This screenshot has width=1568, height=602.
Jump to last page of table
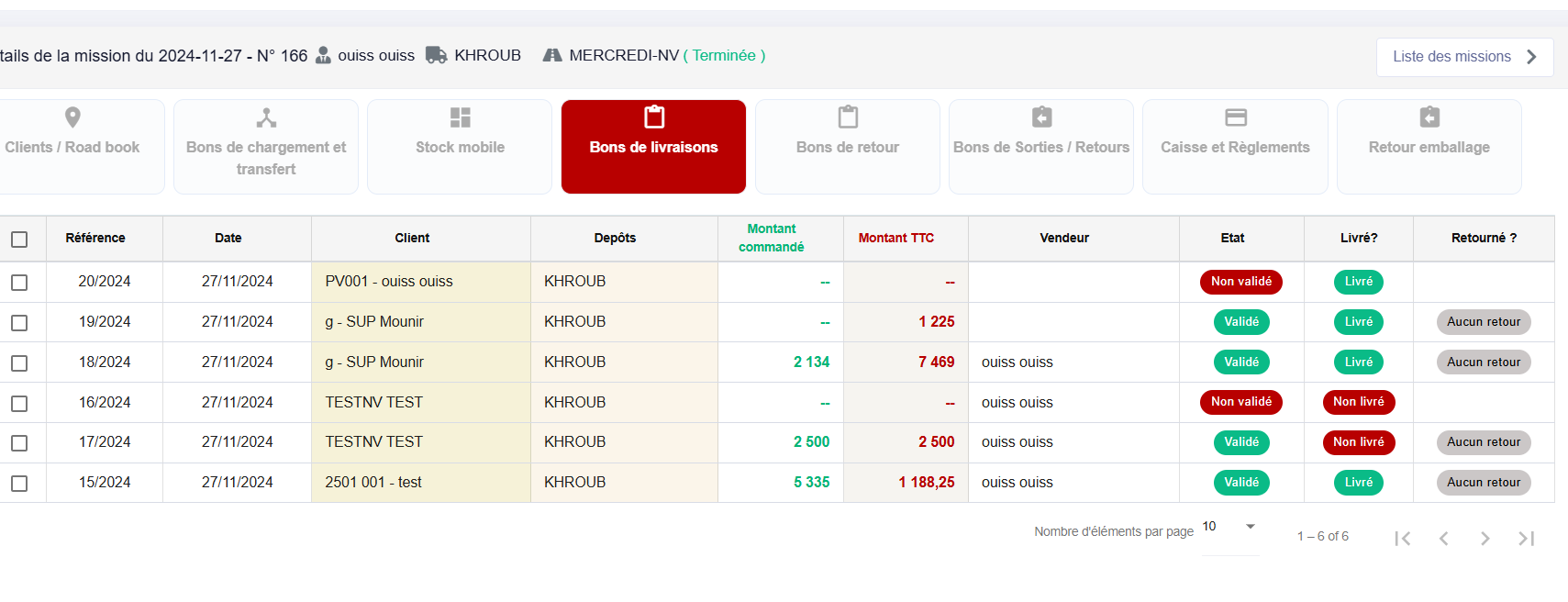tap(1526, 539)
